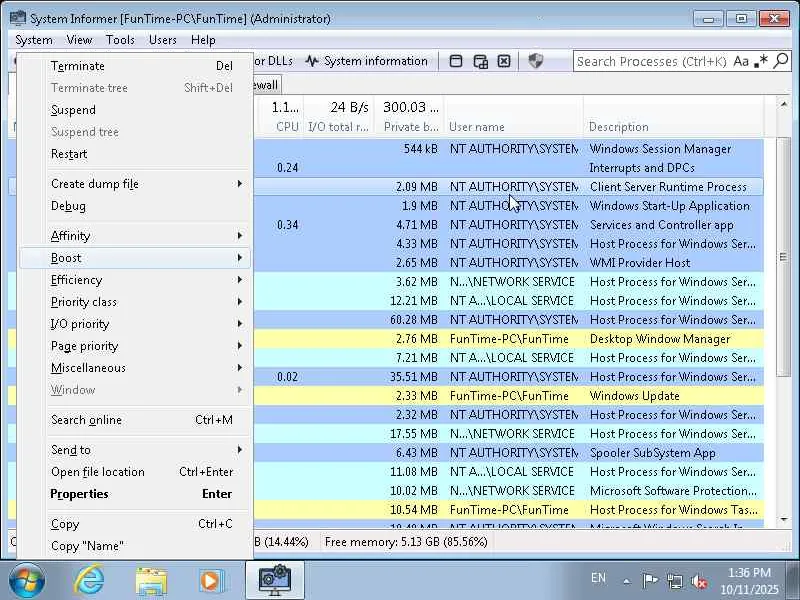Click the search magnifier icon
The image size is (800, 600).
click(781, 61)
